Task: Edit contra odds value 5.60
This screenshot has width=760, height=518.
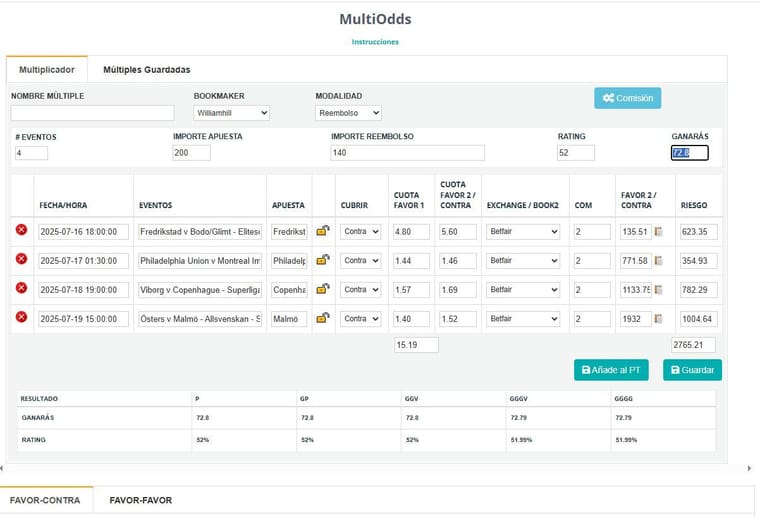Action: 458,232
